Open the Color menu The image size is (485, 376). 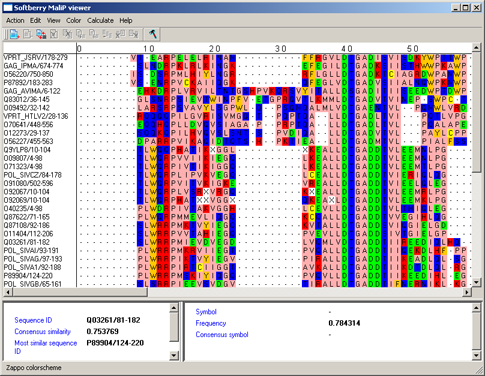73,21
